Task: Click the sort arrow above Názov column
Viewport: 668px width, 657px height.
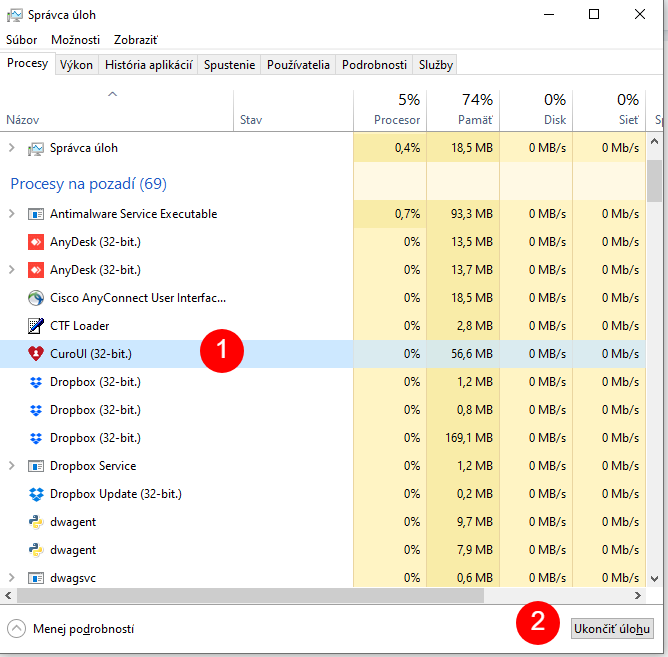Action: (x=112, y=94)
